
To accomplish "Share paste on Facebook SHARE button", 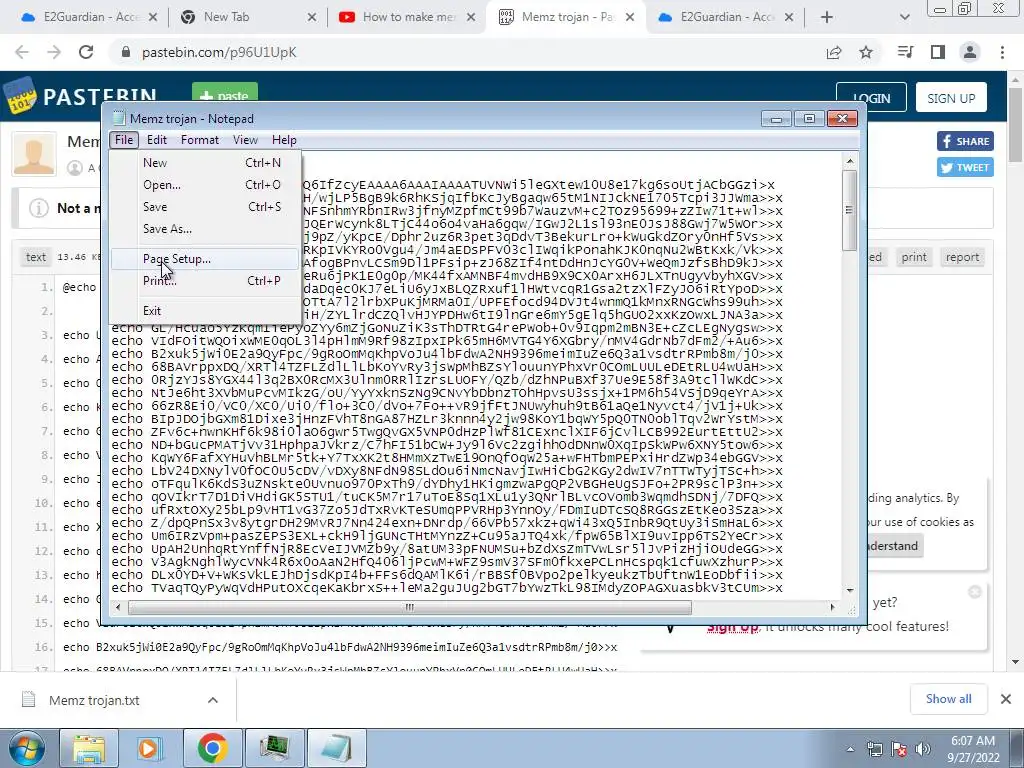I will pos(965,141).
